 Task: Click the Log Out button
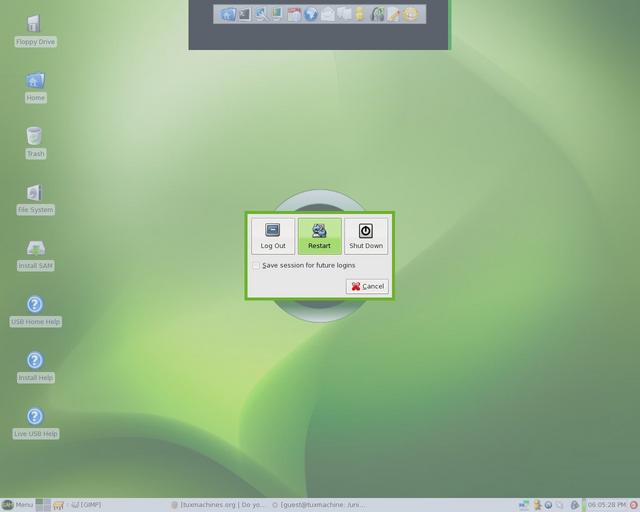[273, 236]
